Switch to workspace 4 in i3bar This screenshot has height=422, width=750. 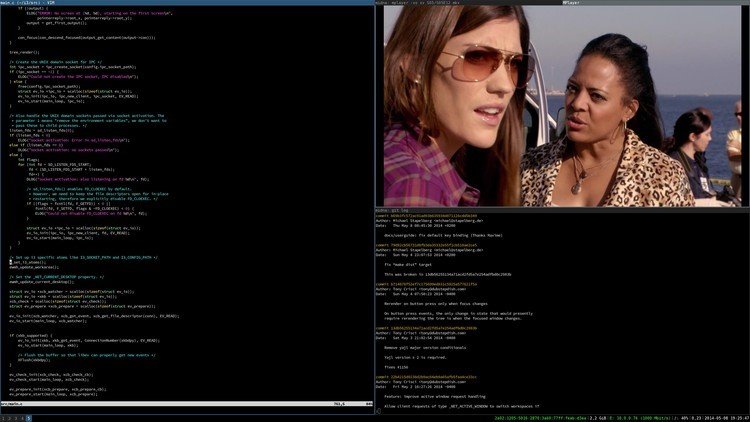tap(22, 419)
